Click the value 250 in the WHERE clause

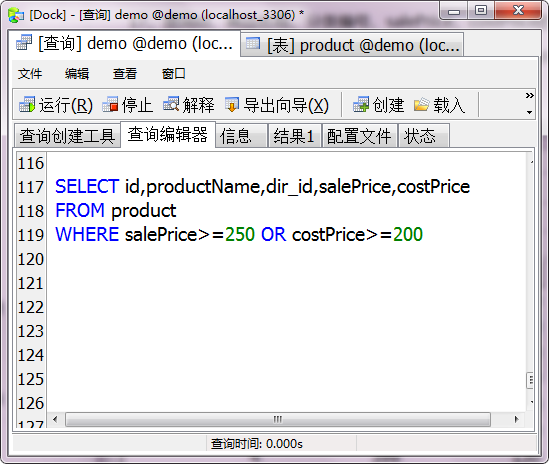[x=240, y=234]
